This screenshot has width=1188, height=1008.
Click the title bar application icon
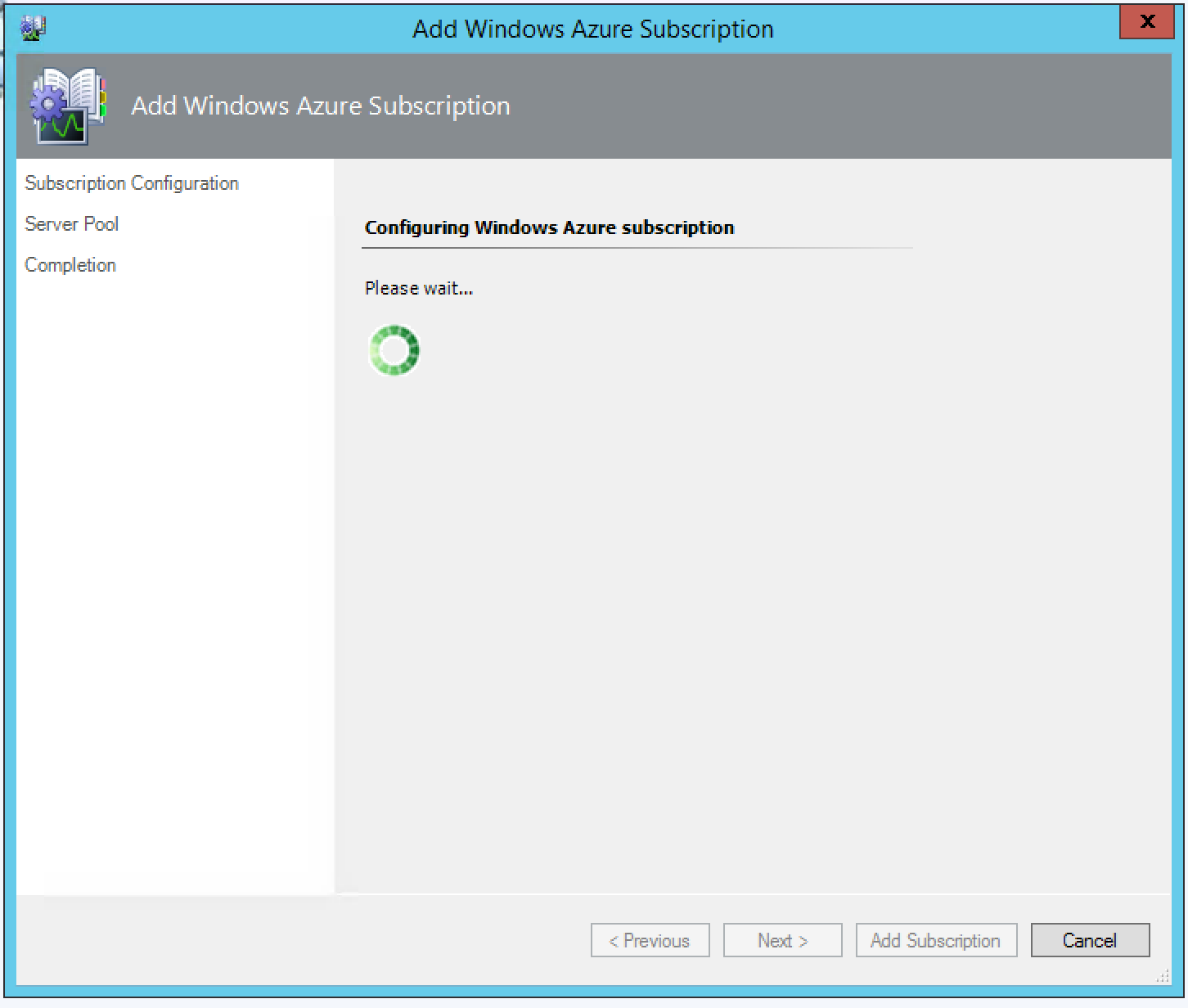34,28
